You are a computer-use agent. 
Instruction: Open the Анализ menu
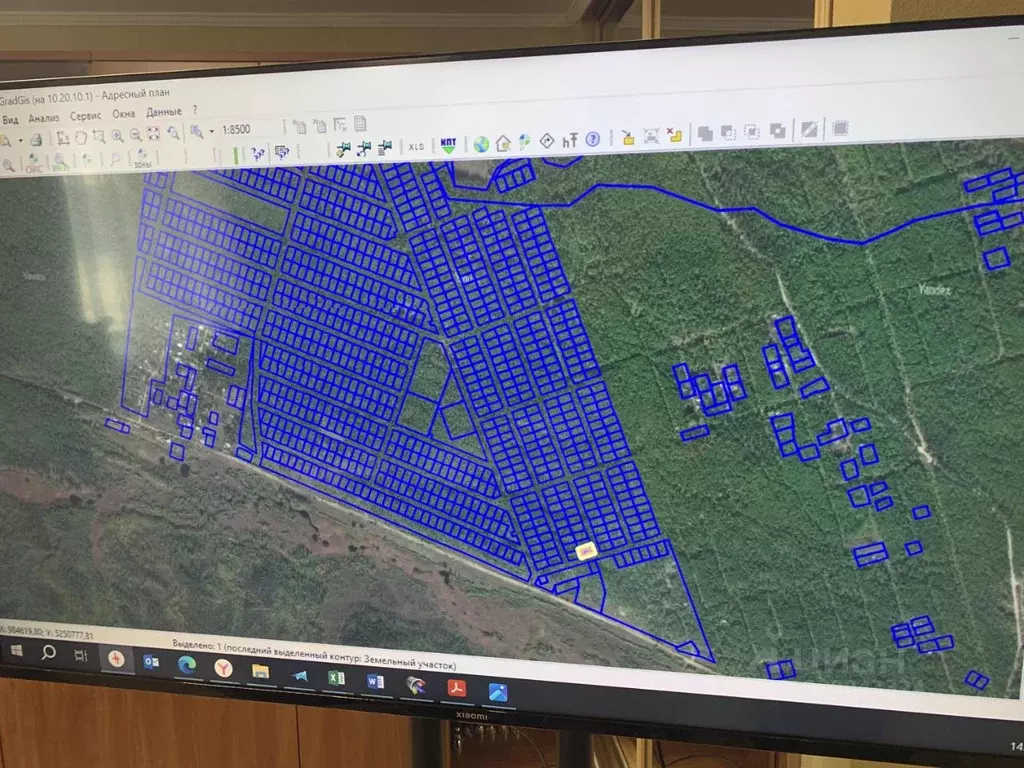(x=44, y=118)
